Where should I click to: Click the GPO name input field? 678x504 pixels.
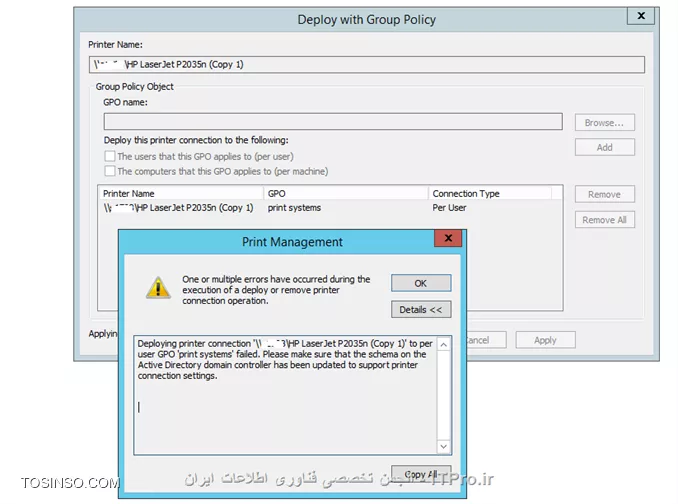pyautogui.click(x=333, y=121)
